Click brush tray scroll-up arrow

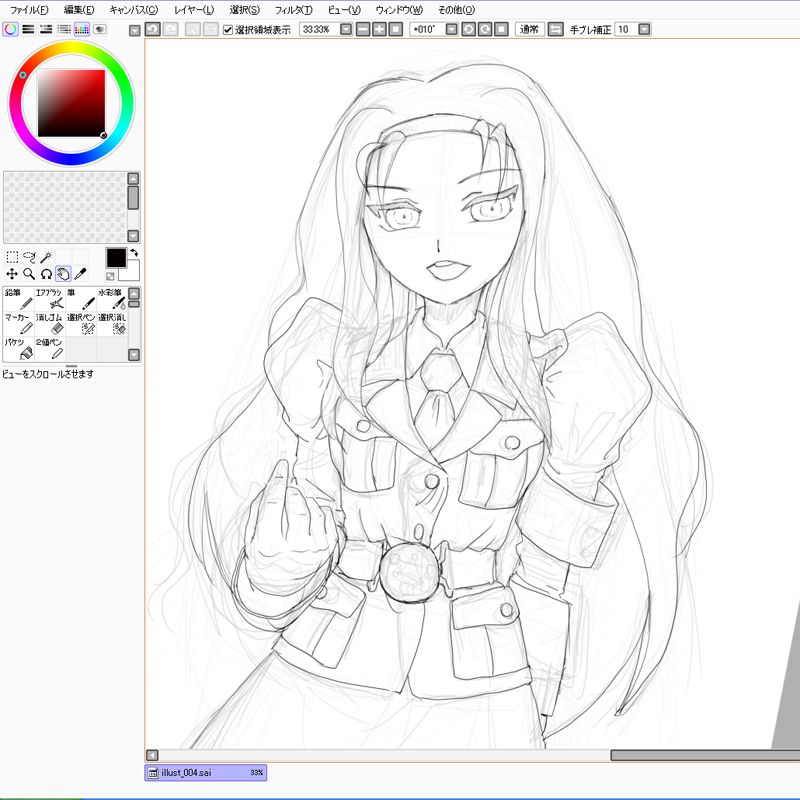134,293
